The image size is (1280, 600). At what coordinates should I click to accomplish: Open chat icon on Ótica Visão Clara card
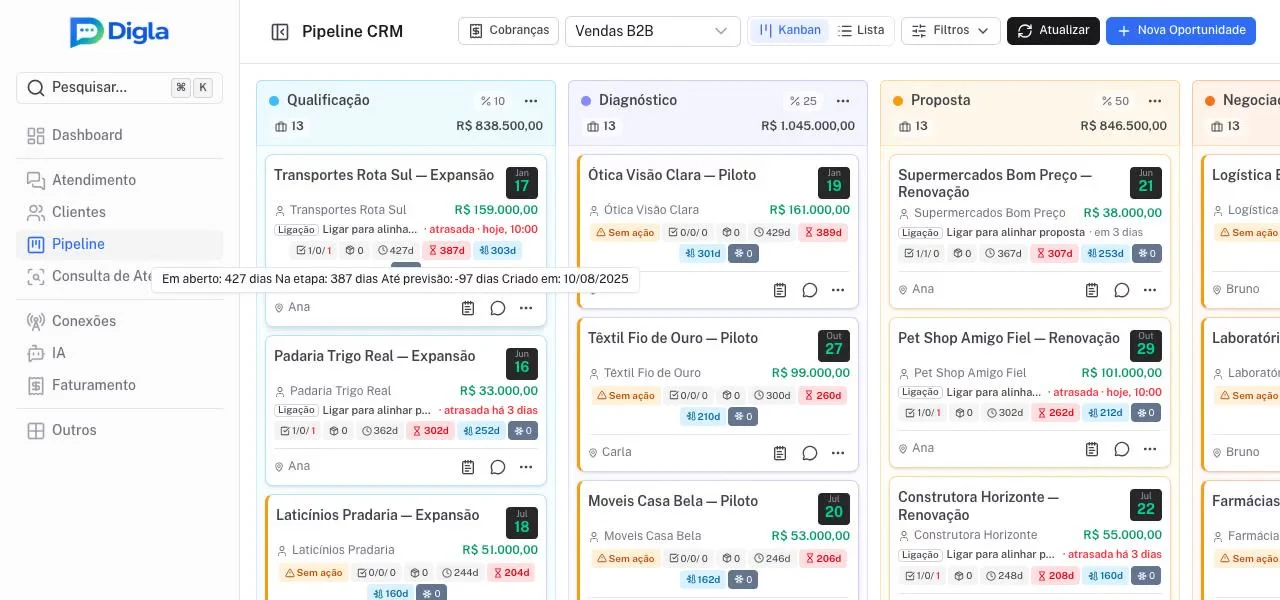point(810,290)
